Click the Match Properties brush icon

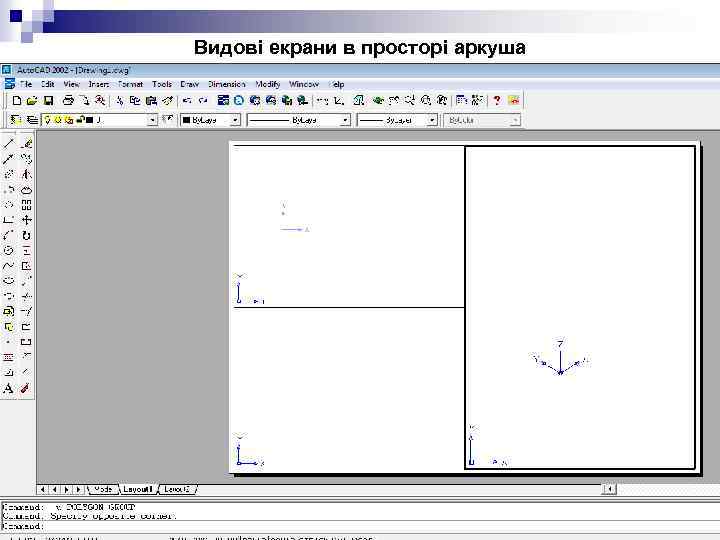click(167, 100)
